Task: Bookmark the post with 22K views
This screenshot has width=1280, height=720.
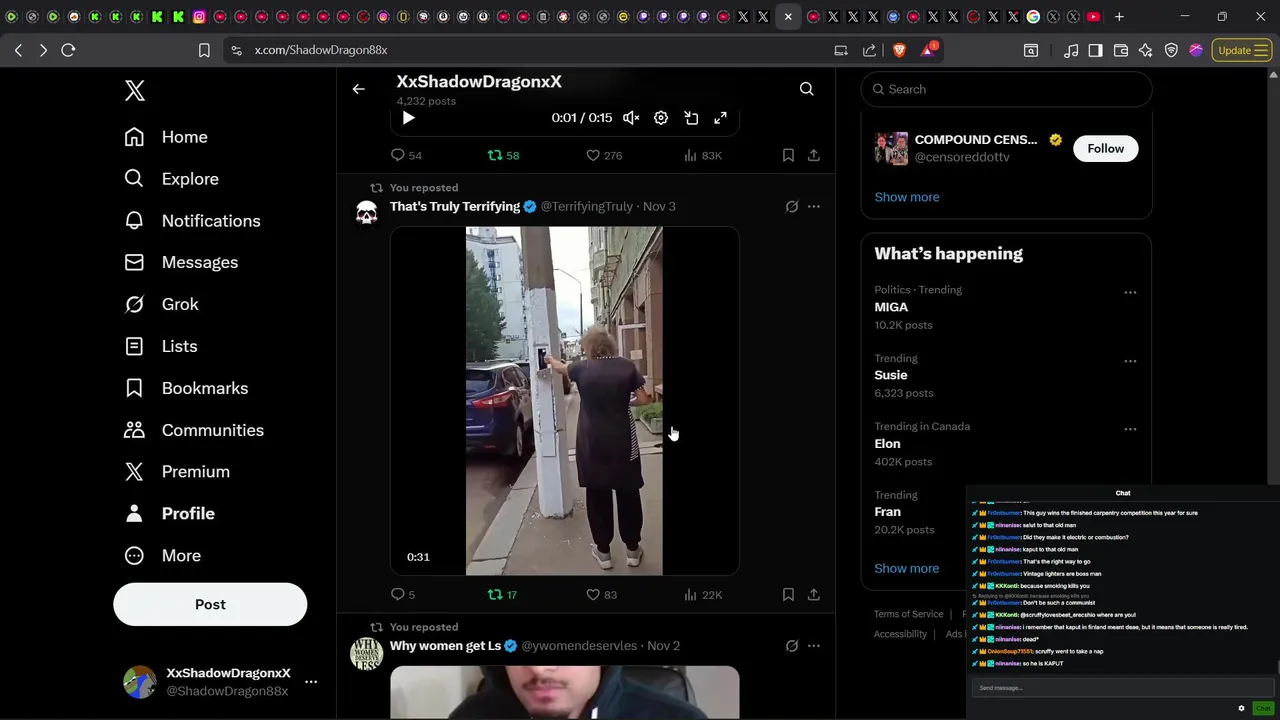Action: 788,594
